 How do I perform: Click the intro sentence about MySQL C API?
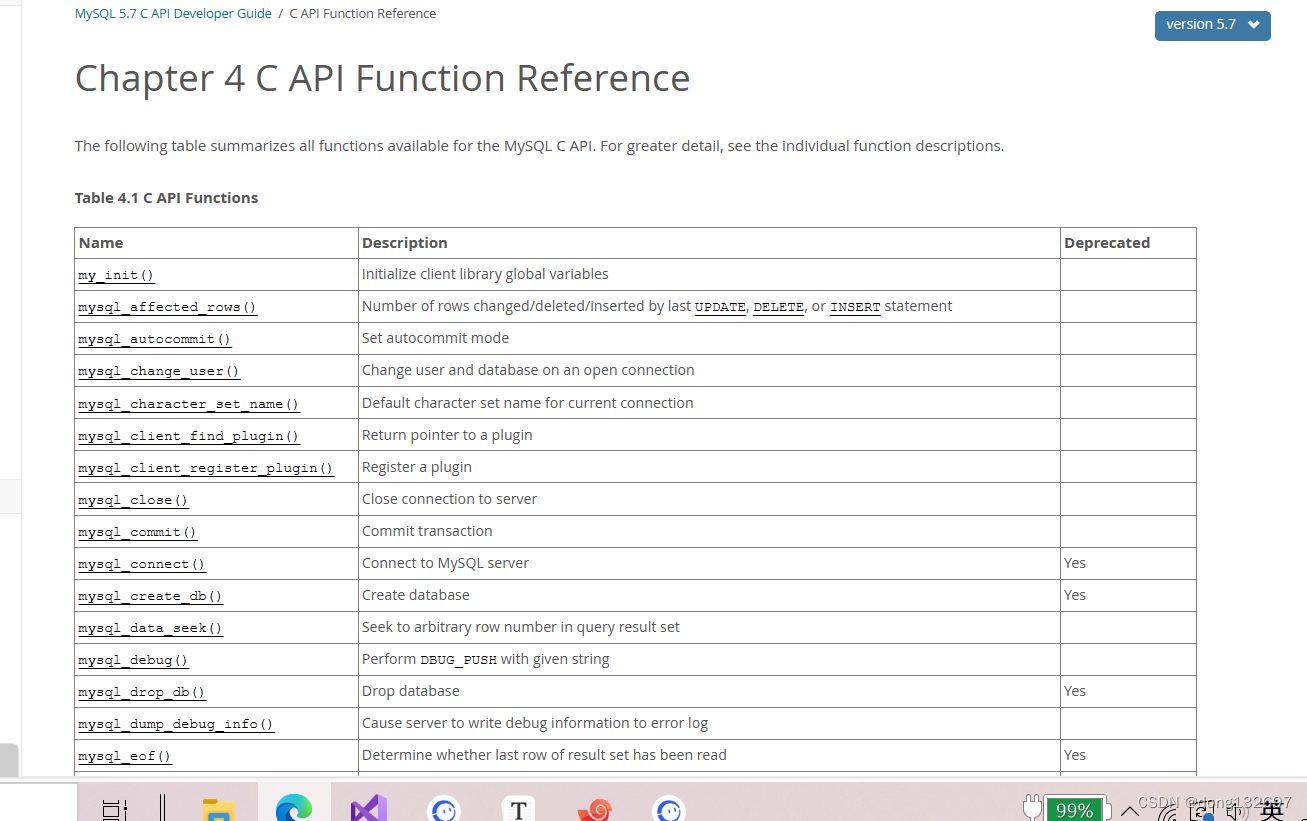pos(539,146)
